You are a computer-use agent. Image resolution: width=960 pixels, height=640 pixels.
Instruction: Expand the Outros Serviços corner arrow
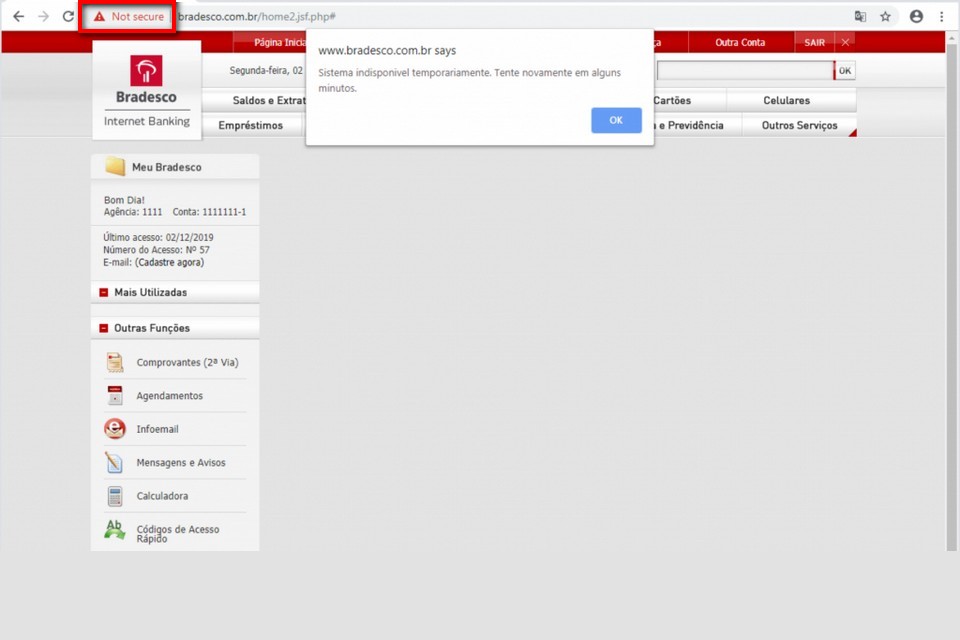coord(852,133)
